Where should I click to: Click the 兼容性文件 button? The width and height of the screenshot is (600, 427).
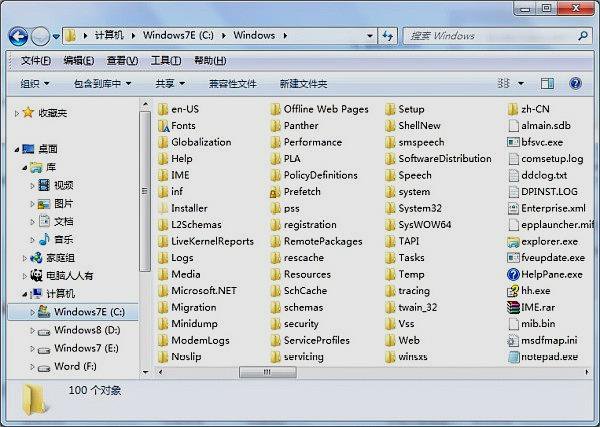[x=233, y=83]
